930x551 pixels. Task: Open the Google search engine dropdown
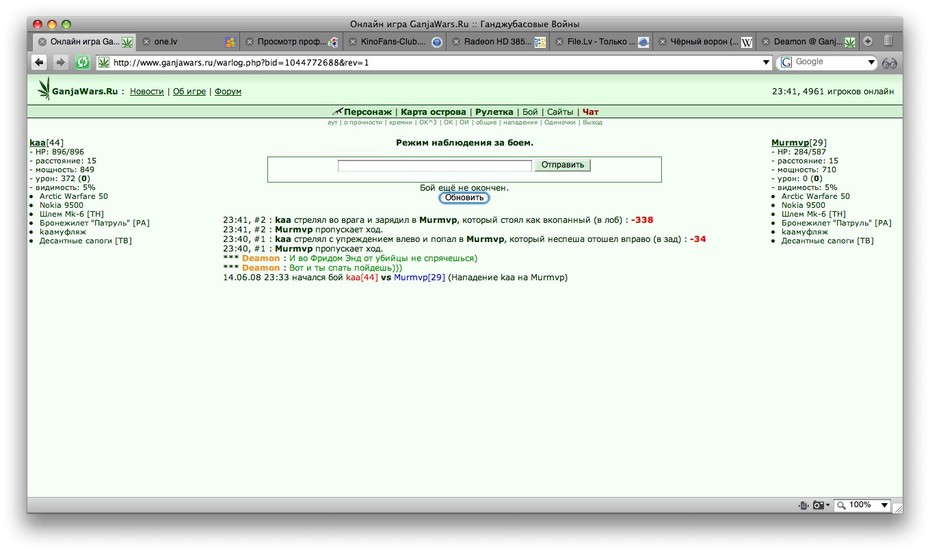871,62
